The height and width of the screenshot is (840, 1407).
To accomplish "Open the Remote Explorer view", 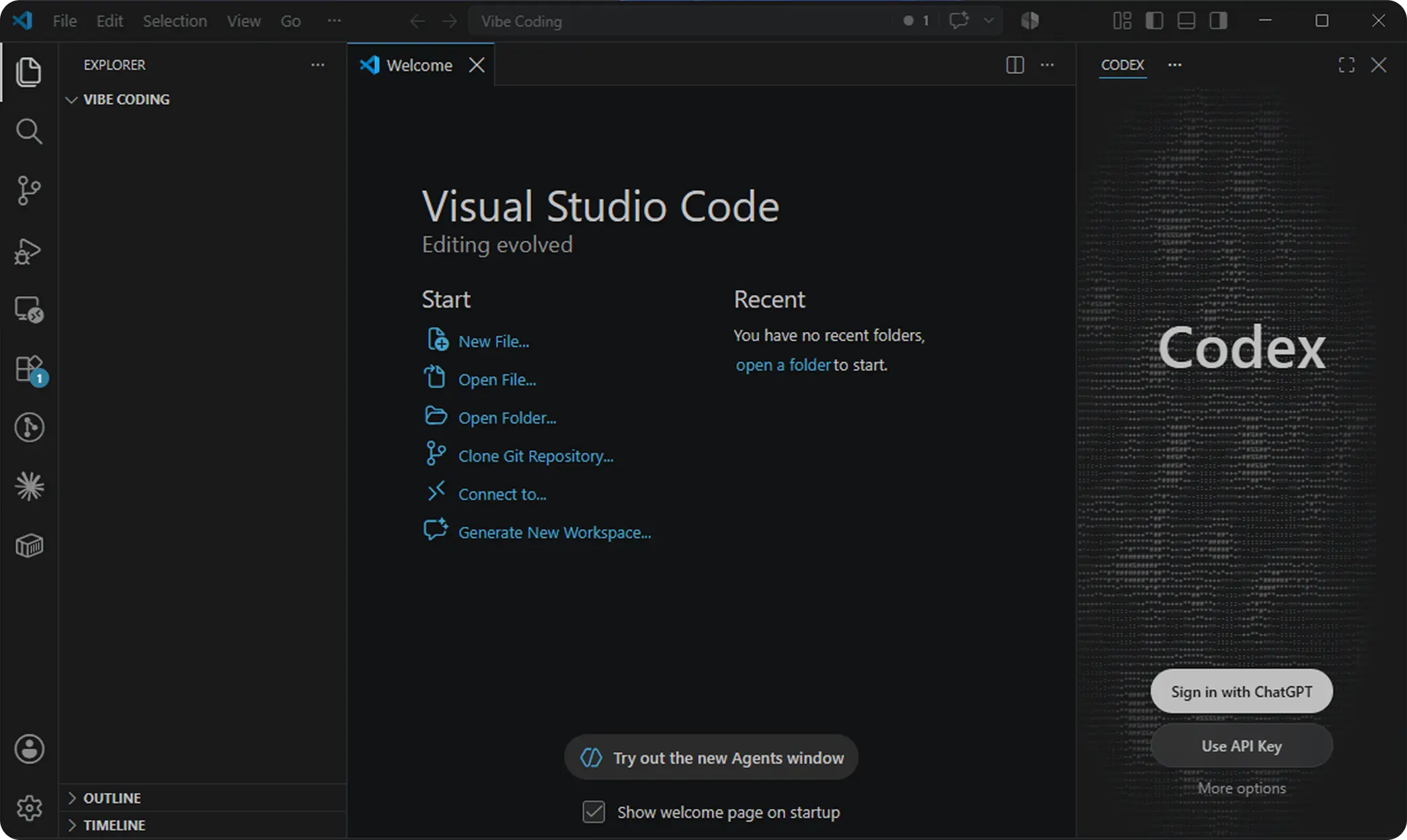I will [29, 310].
